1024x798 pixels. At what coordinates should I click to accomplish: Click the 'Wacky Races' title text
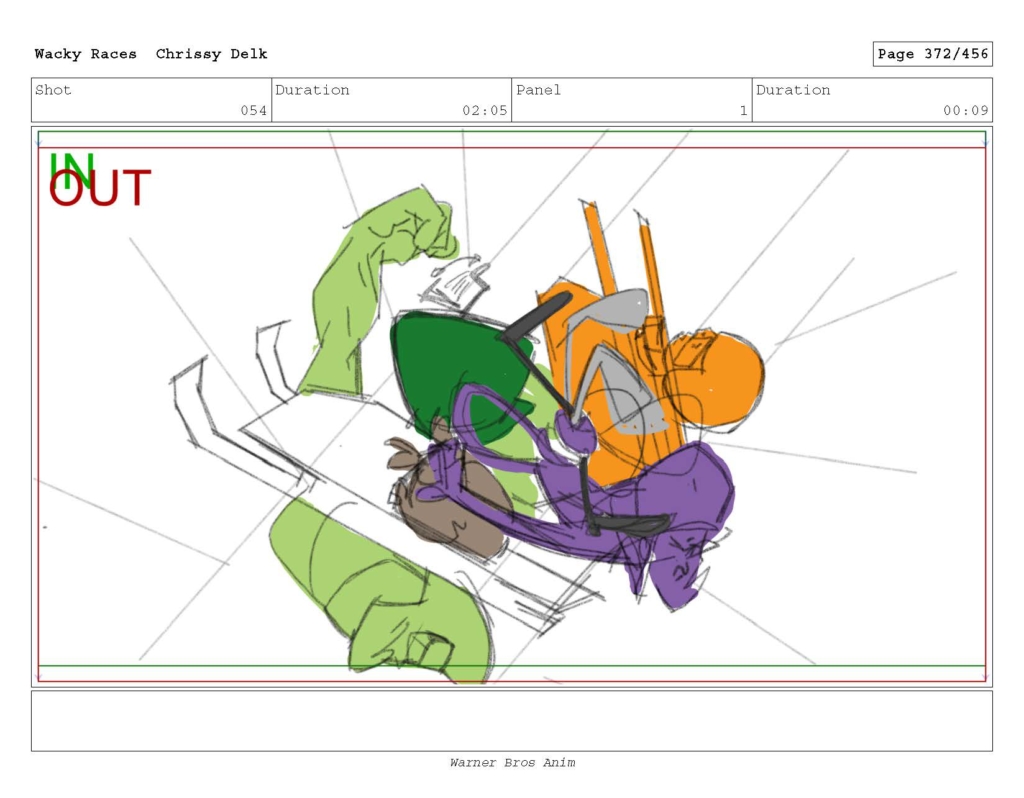86,54
